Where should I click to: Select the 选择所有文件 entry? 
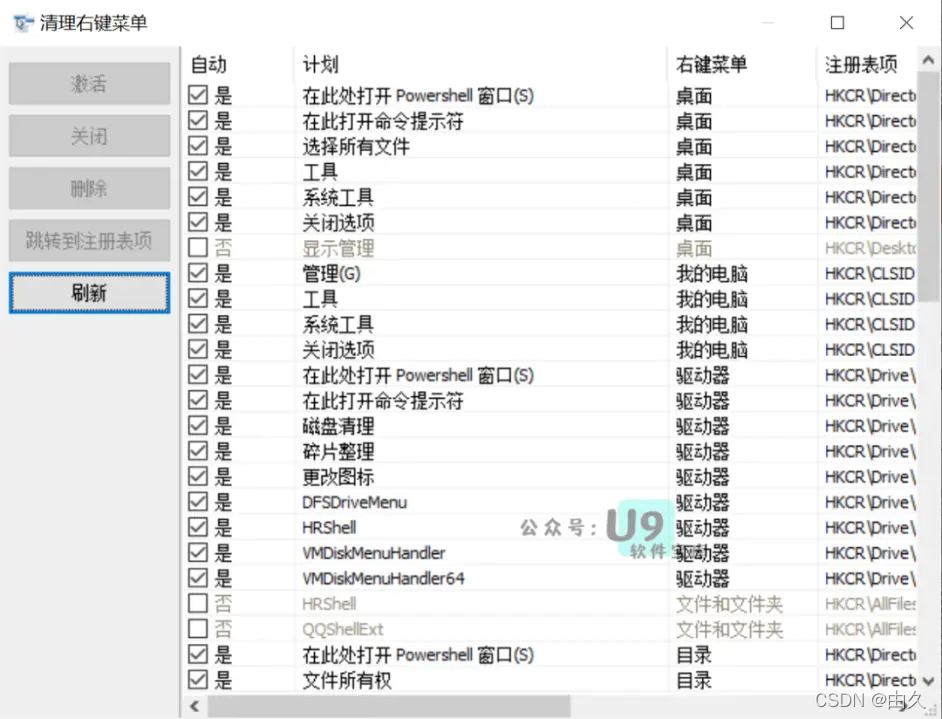coord(356,147)
